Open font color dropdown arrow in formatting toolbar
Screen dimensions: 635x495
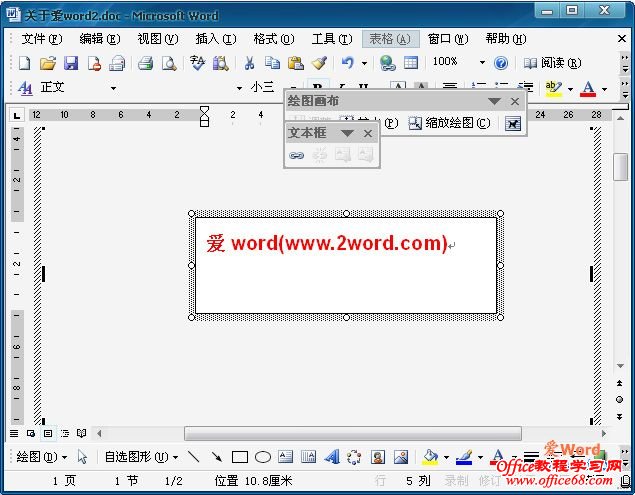pyautogui.click(x=604, y=89)
